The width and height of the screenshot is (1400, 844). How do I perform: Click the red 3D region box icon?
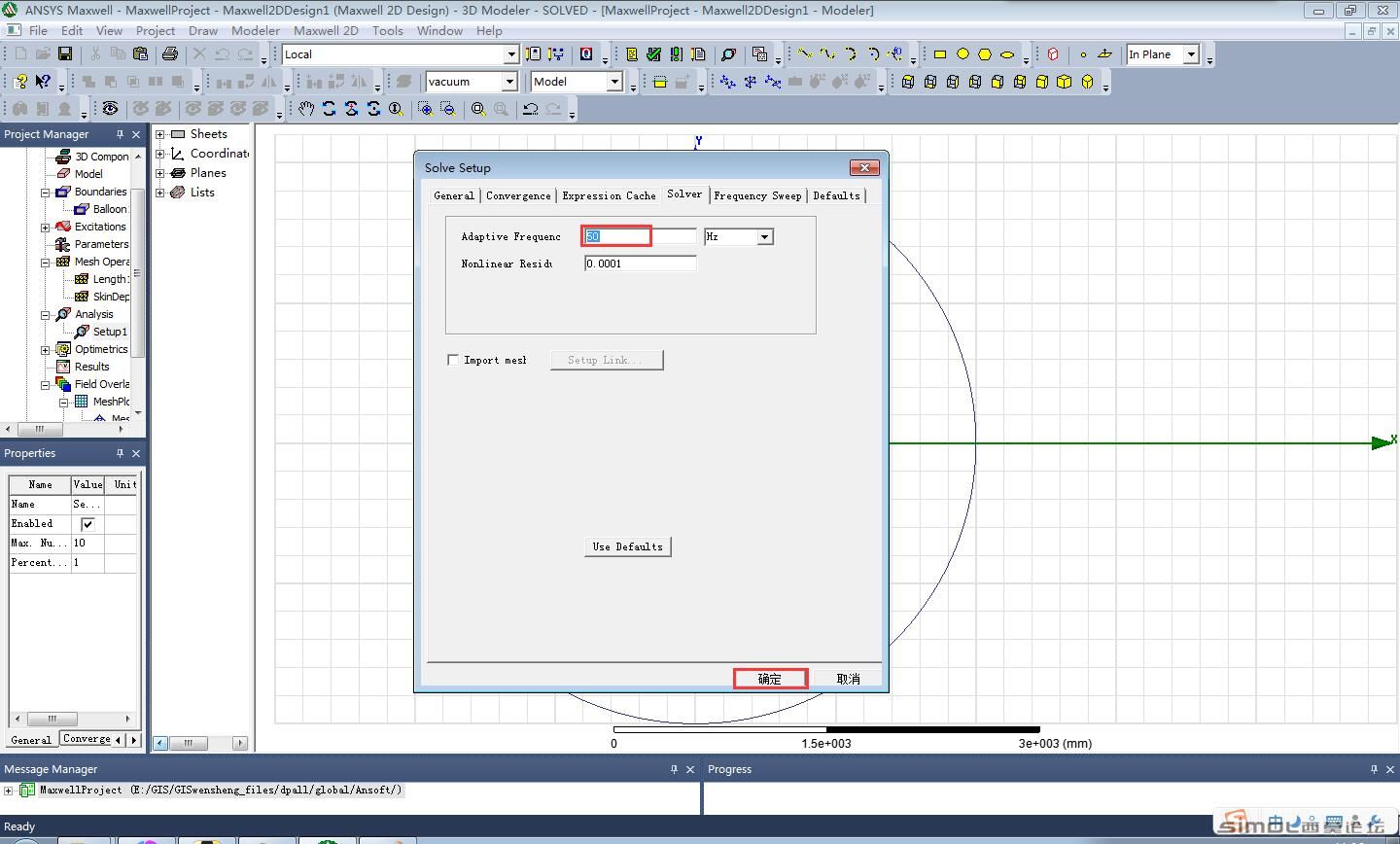pos(1053,53)
